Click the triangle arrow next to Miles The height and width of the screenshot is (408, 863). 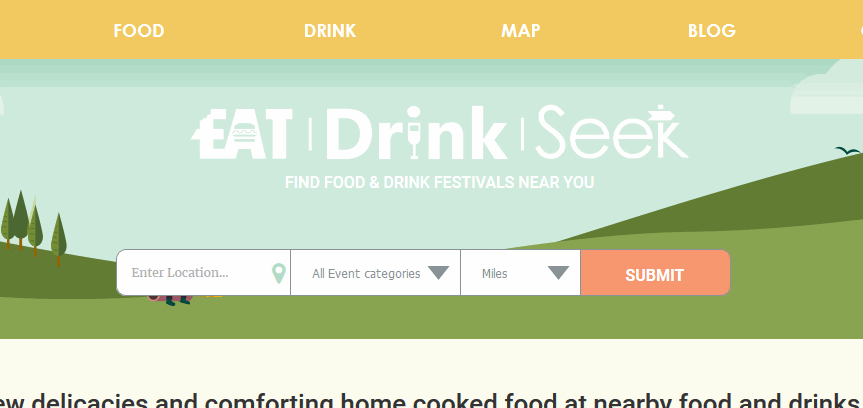coord(558,273)
